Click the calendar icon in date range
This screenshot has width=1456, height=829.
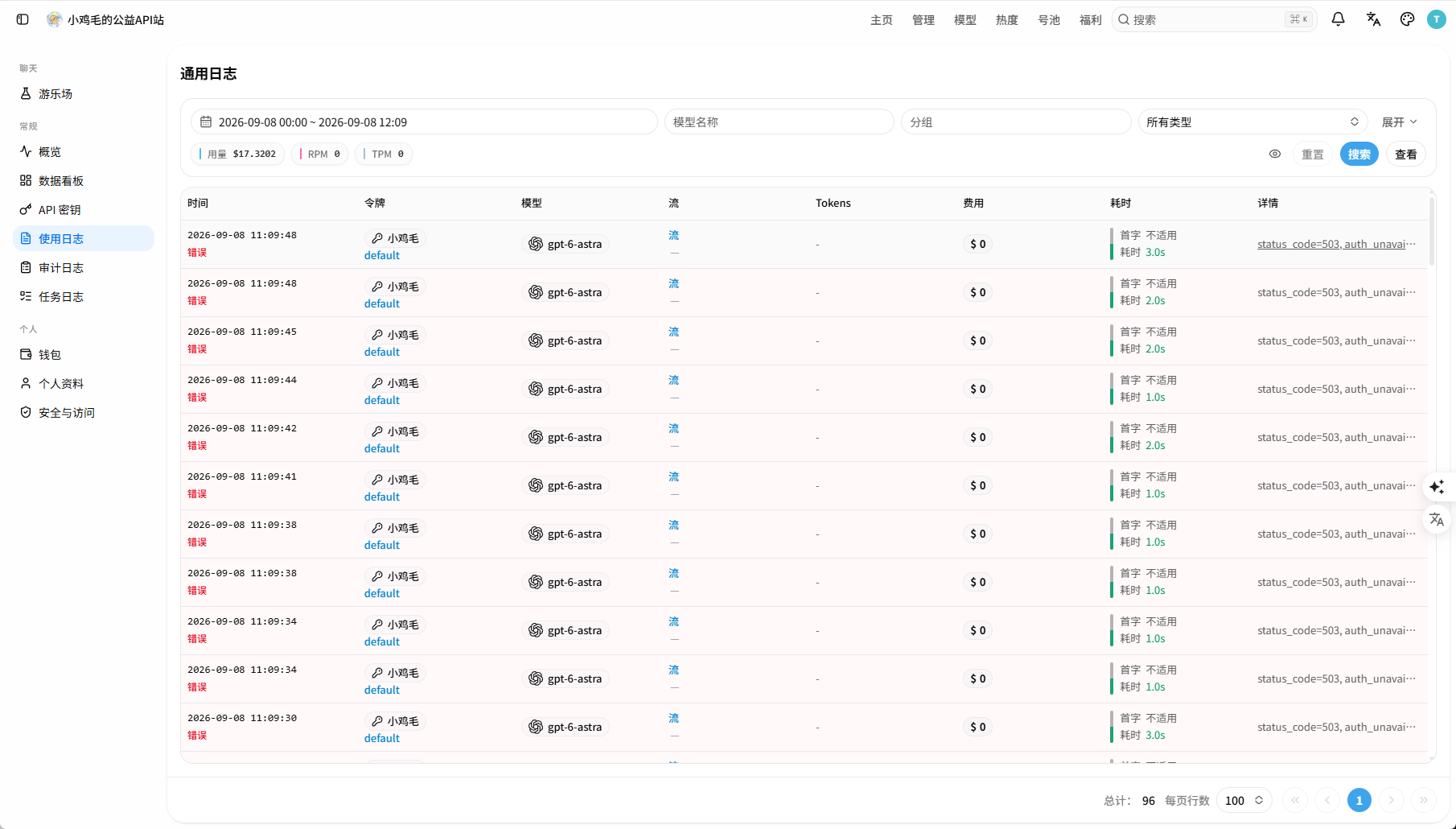tap(206, 122)
